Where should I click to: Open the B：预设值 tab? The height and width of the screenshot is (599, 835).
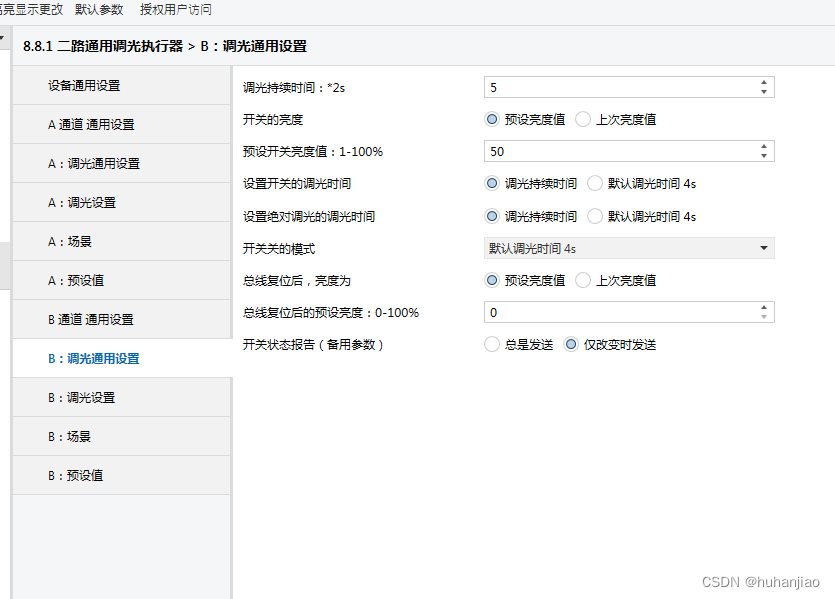click(76, 476)
